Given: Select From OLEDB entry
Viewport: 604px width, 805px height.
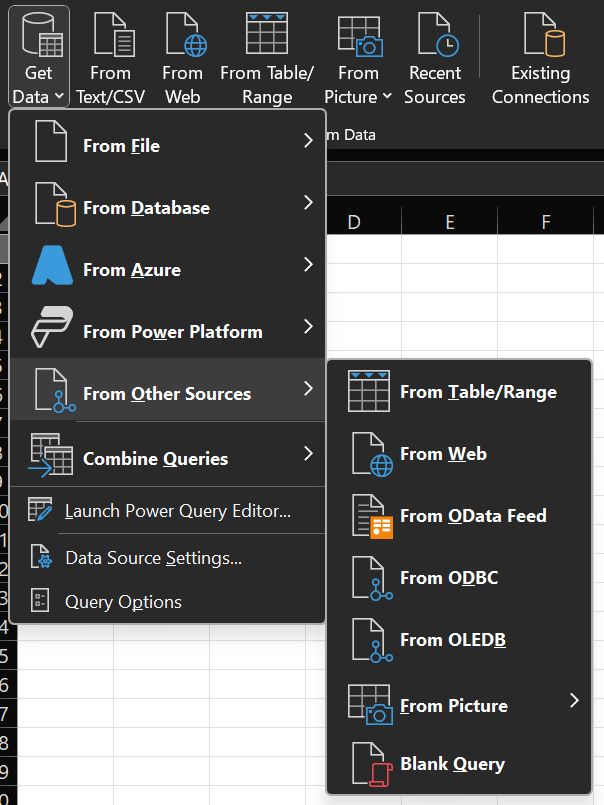Looking at the screenshot, I should 459,640.
